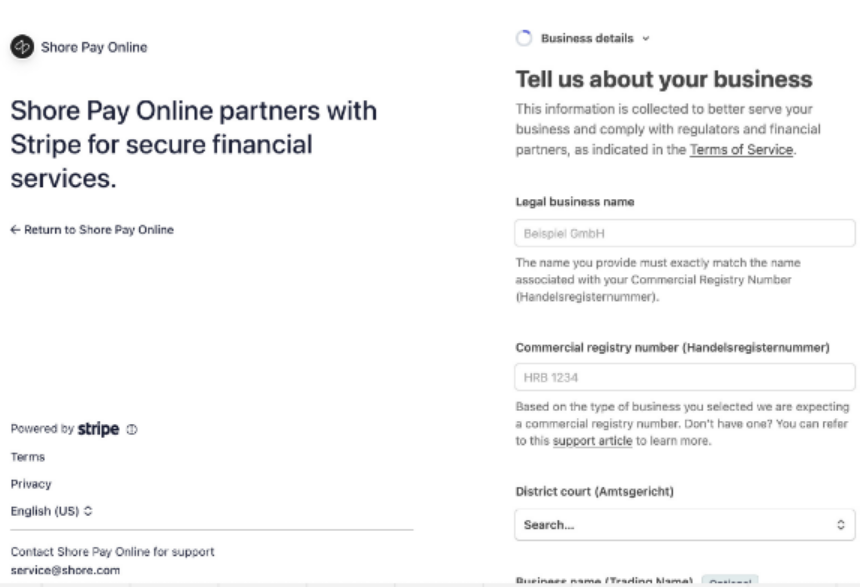
Task: Open the District court Search dropdown
Action: tap(684, 523)
